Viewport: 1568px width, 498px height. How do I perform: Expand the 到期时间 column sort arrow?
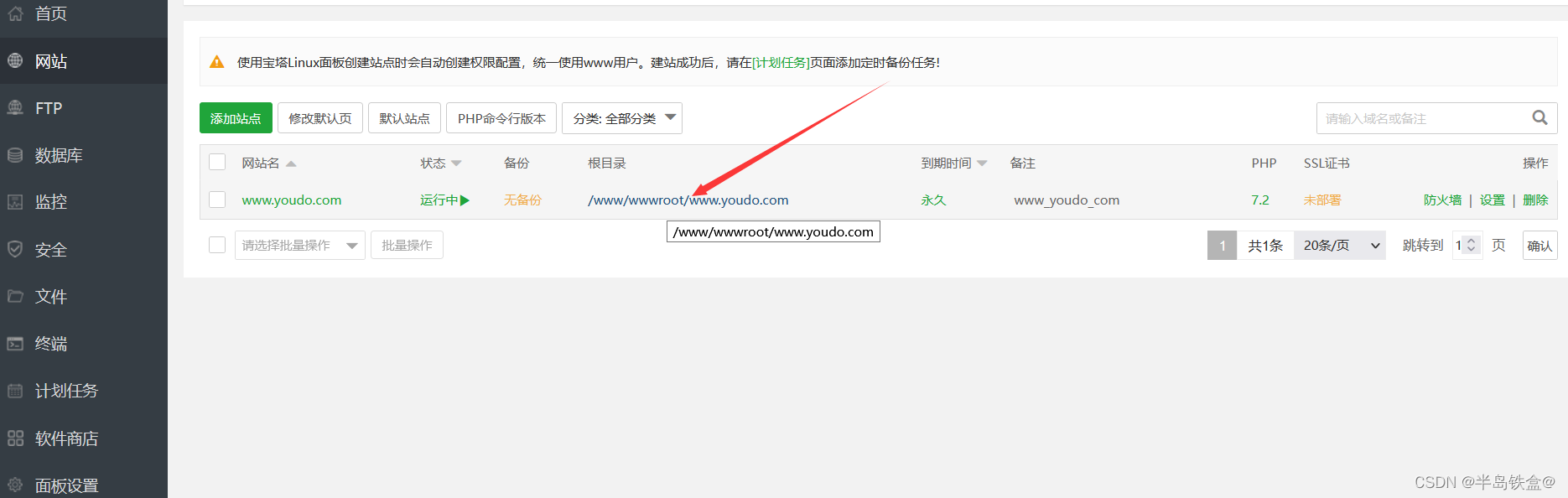click(x=982, y=163)
